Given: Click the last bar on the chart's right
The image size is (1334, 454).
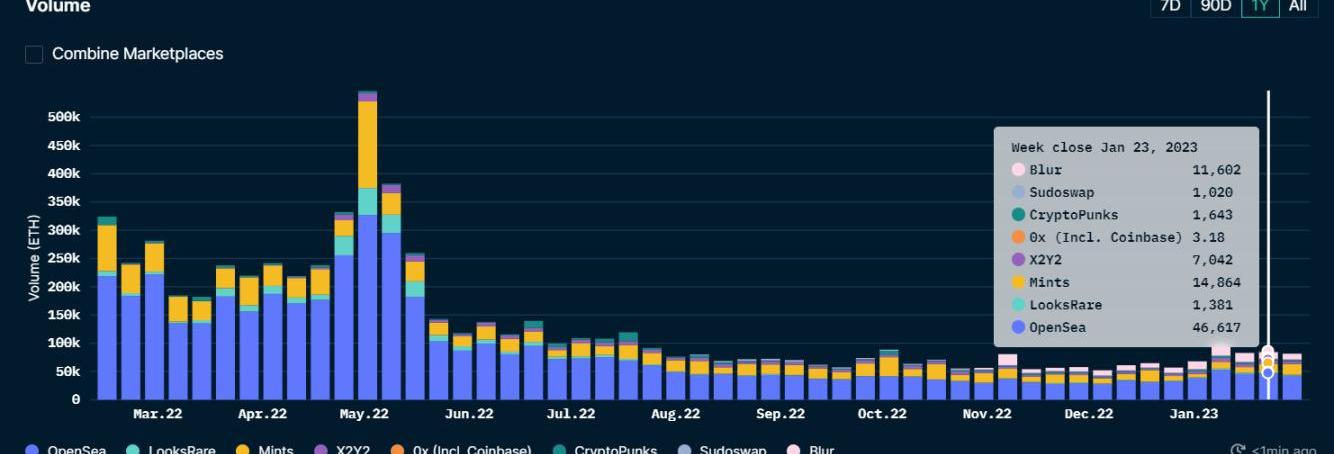Looking at the screenshot, I should (x=1292, y=380).
